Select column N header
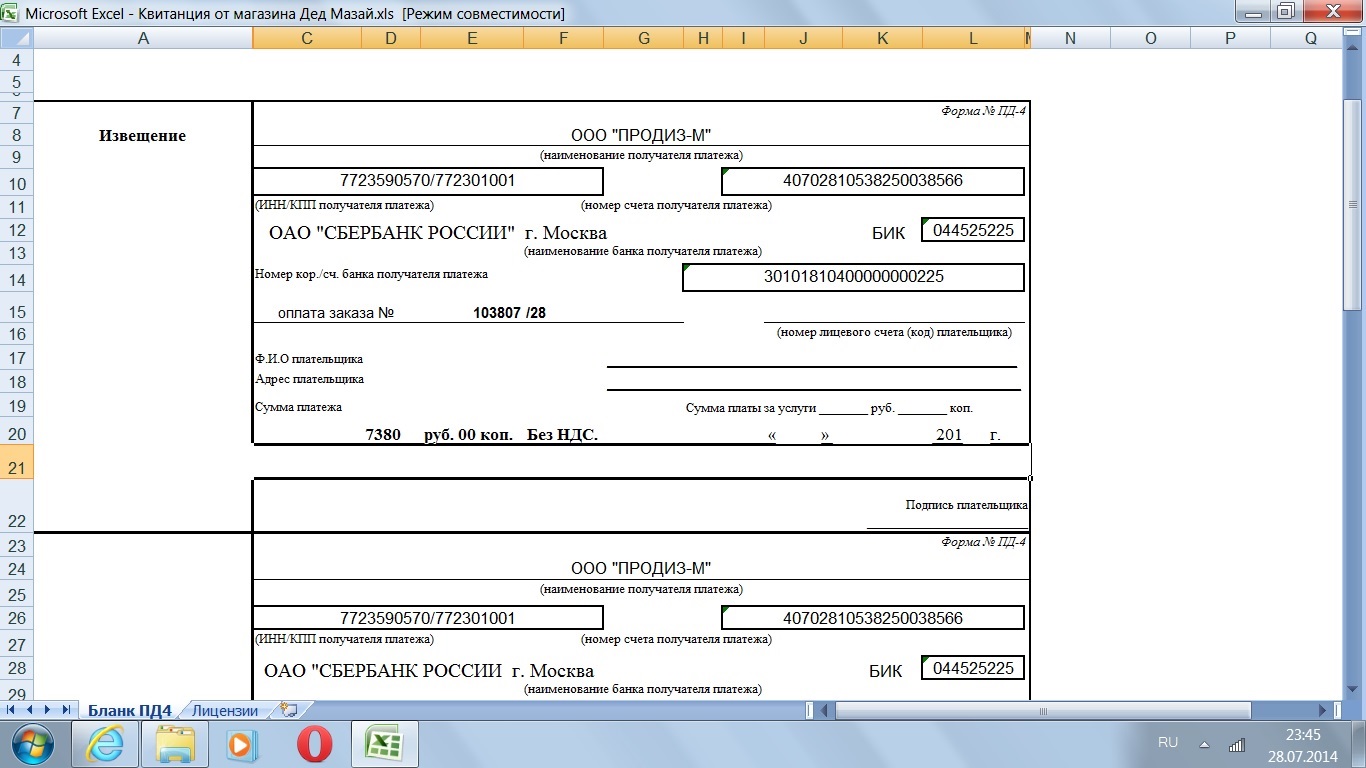The image size is (1366, 768). coord(1070,38)
